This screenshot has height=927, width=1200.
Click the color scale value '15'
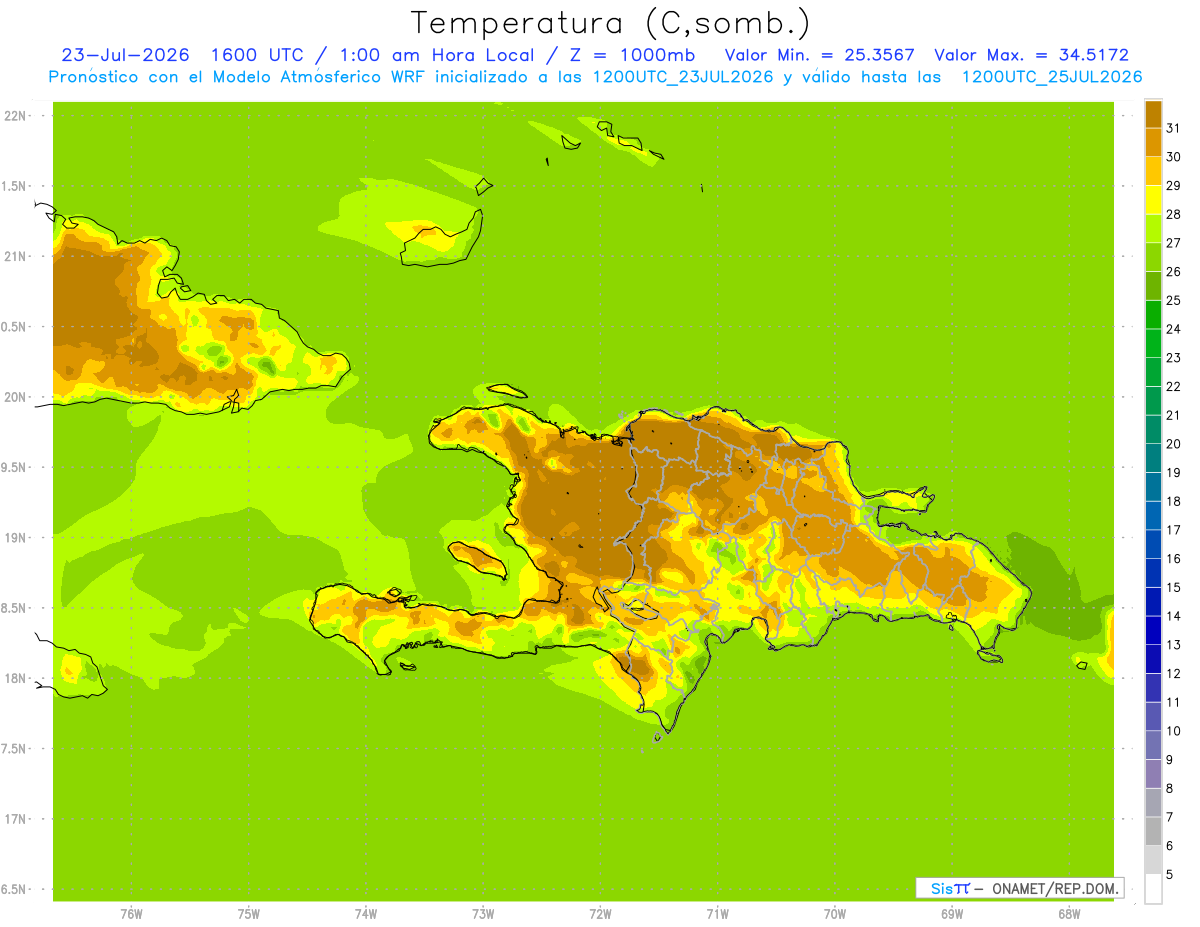(1173, 587)
